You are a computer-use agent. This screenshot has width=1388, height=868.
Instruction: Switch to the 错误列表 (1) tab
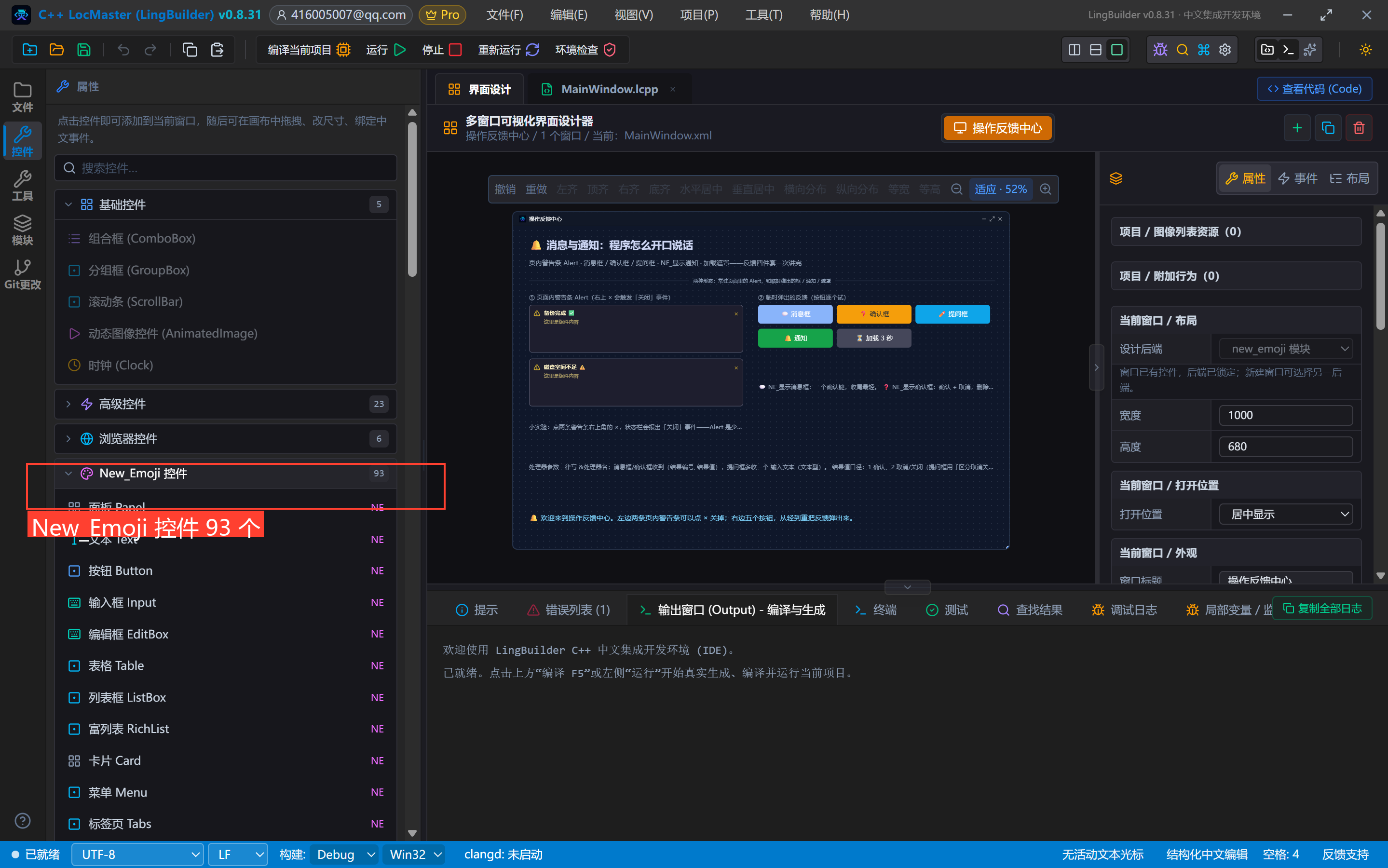coord(568,610)
